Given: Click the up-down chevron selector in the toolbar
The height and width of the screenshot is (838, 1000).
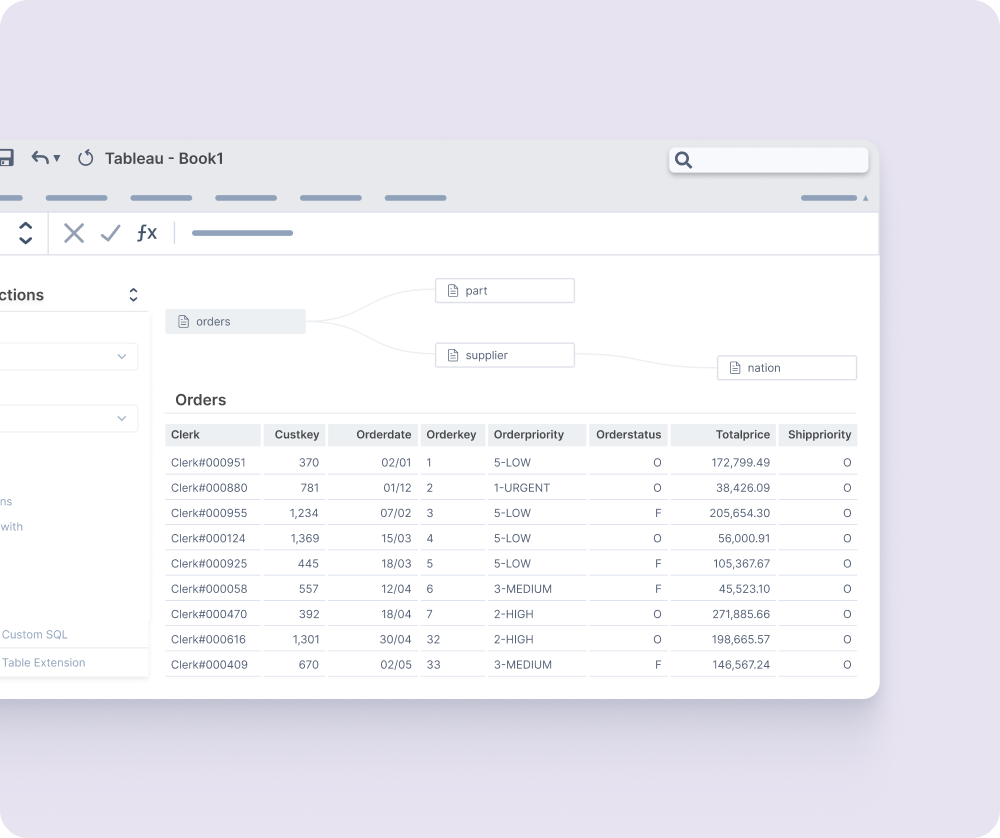Looking at the screenshot, I should click(25, 232).
